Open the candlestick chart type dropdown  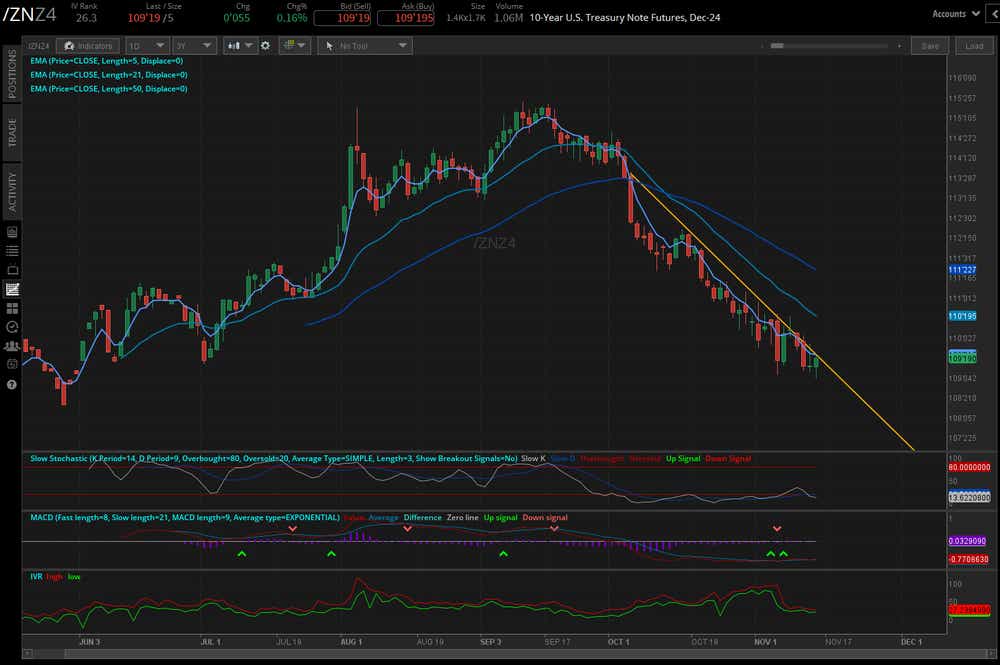[240, 46]
